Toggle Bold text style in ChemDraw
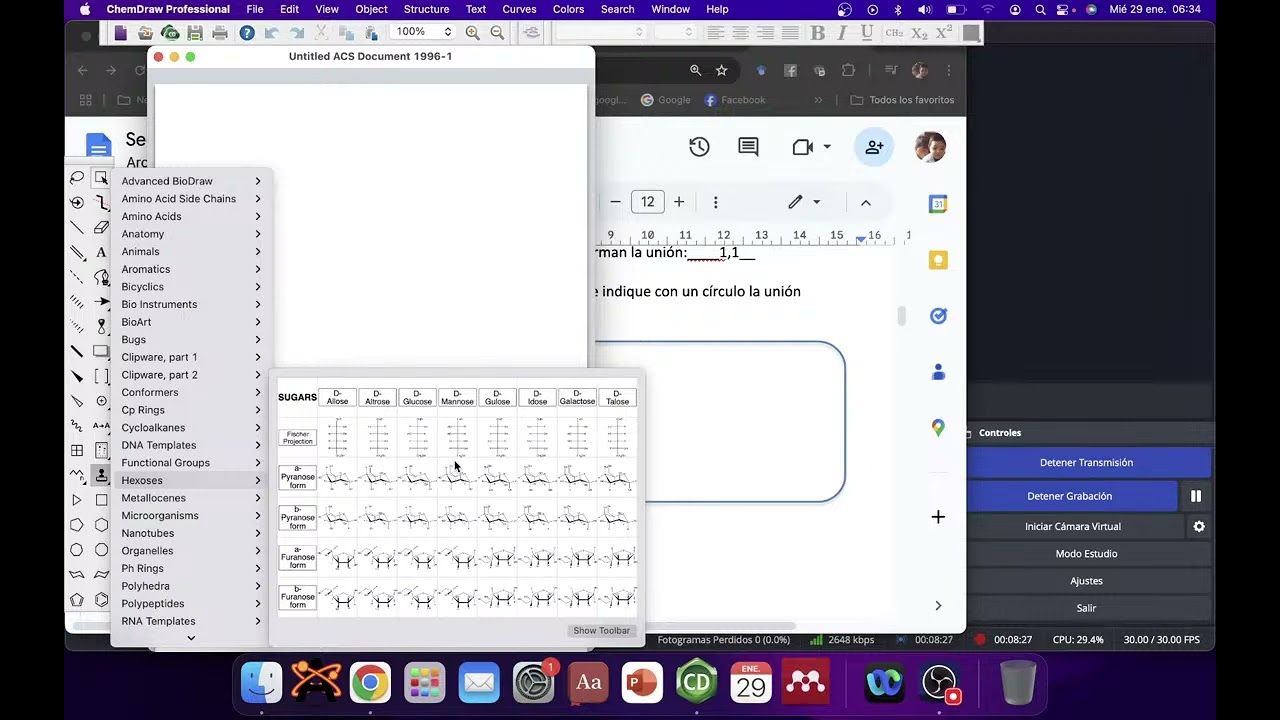1280x720 pixels. tap(818, 33)
